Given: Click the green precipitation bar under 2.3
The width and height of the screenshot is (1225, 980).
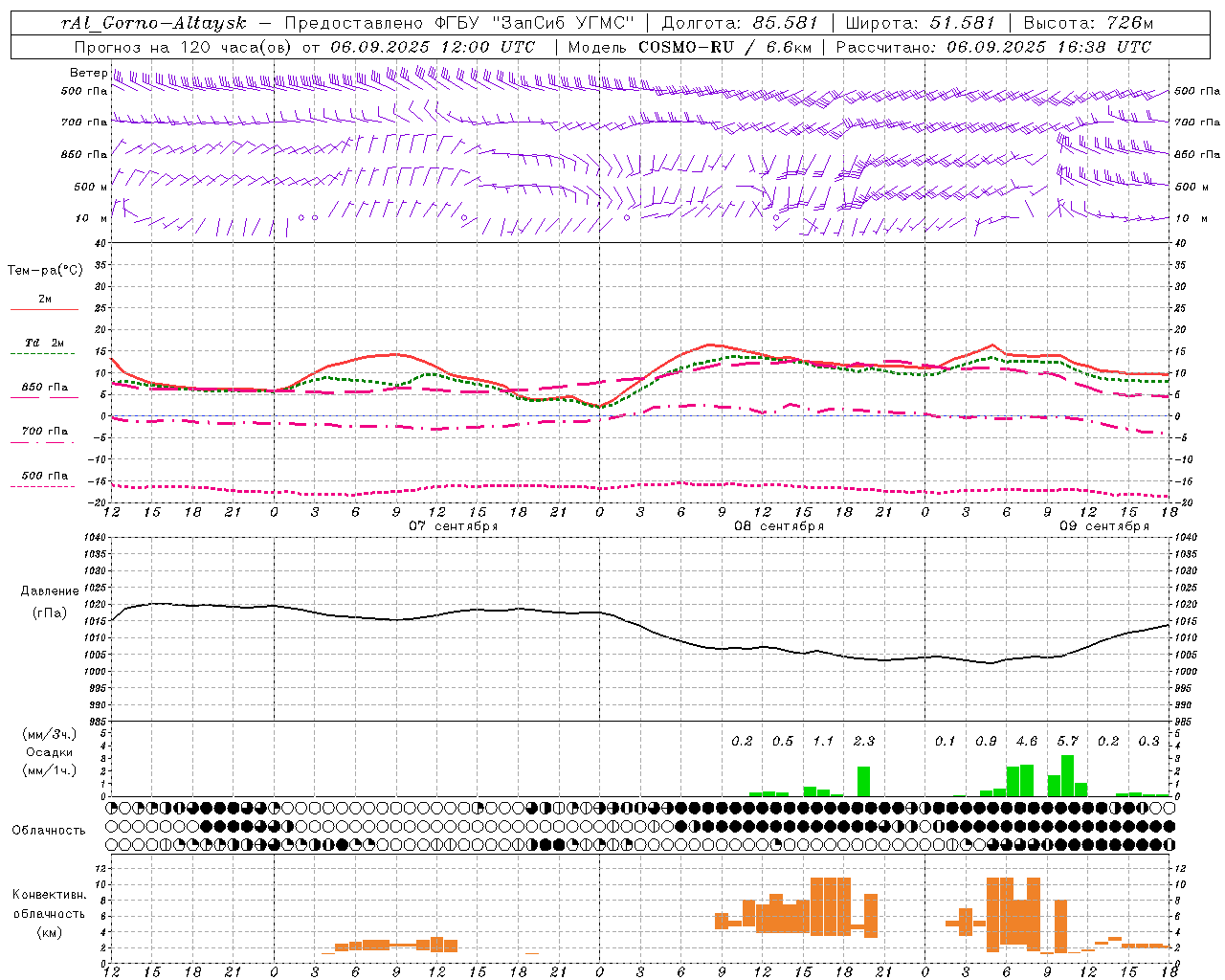Looking at the screenshot, I should coord(863,782).
